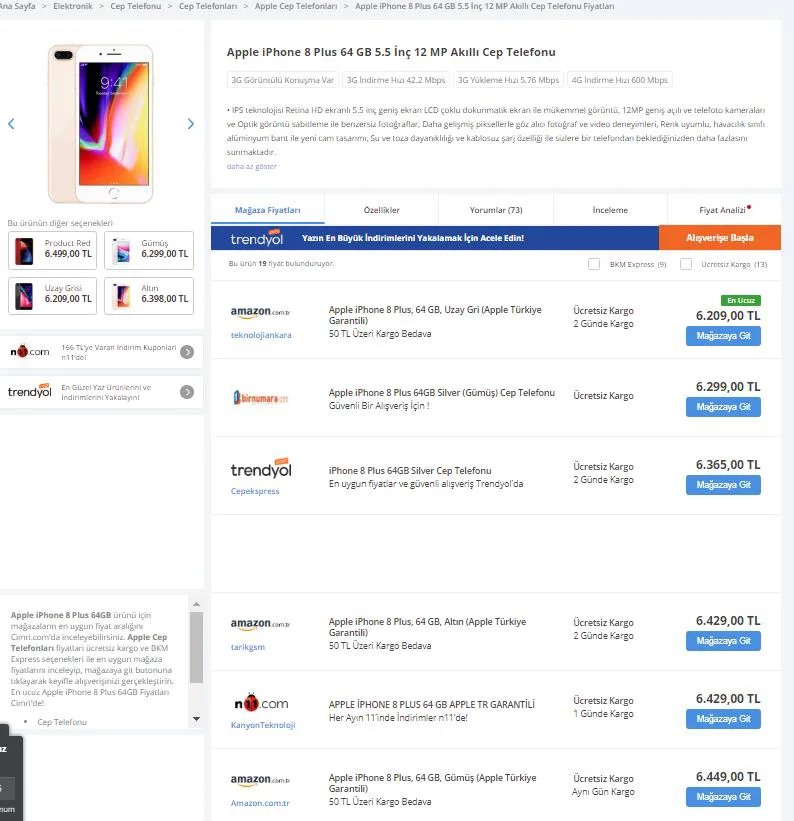Open the Amazon.com.tr seller link
The width and height of the screenshot is (794, 821).
[x=260, y=803]
